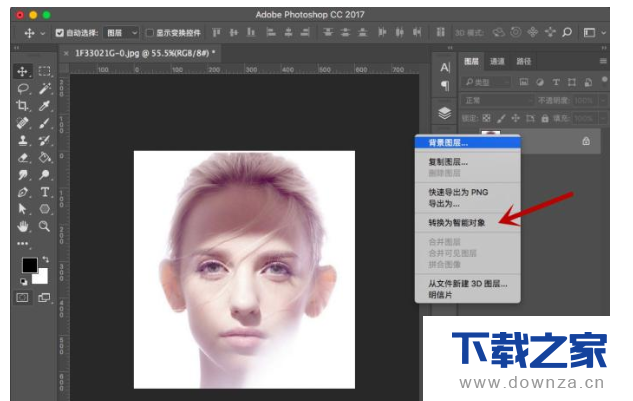Viewport: 633px width, 401px height.
Task: Open the 类型 layer filter dropdown
Action: (x=487, y=82)
